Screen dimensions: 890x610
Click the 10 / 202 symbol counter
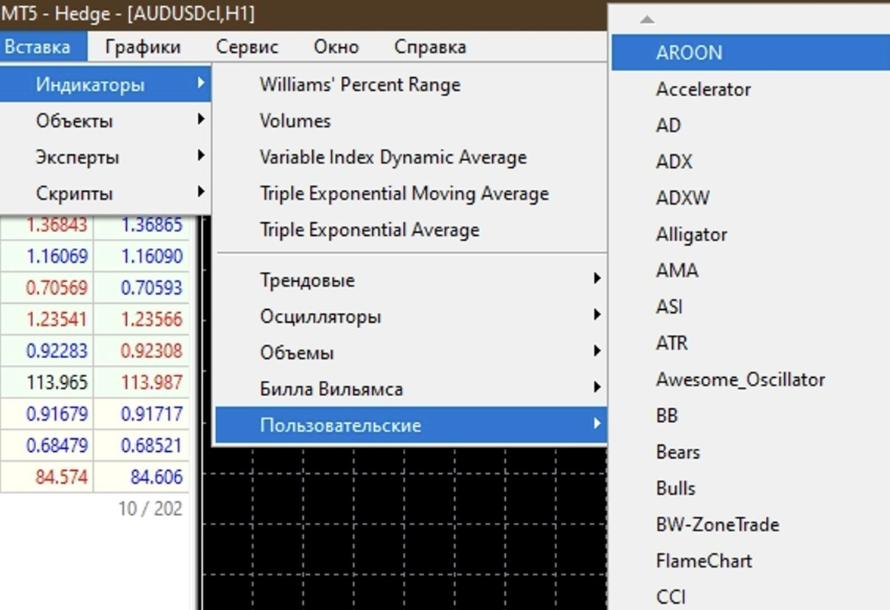(x=150, y=508)
